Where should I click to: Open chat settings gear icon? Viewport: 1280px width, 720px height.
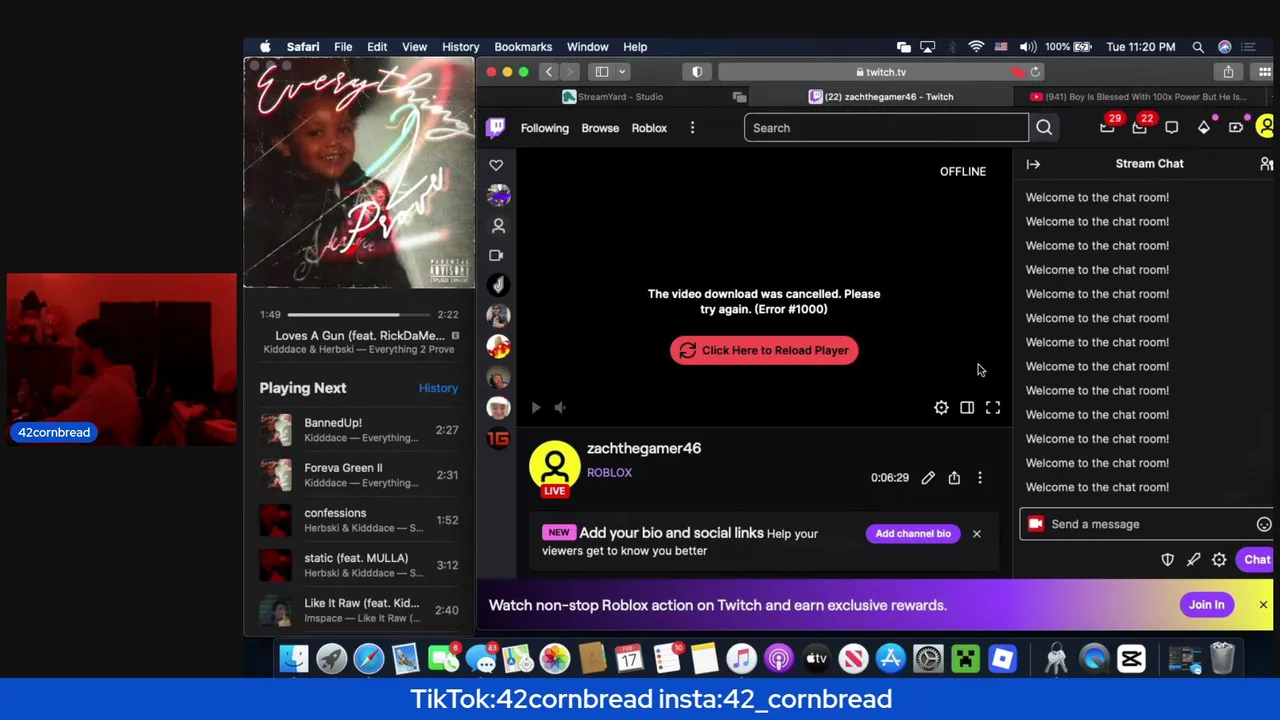(x=1219, y=560)
